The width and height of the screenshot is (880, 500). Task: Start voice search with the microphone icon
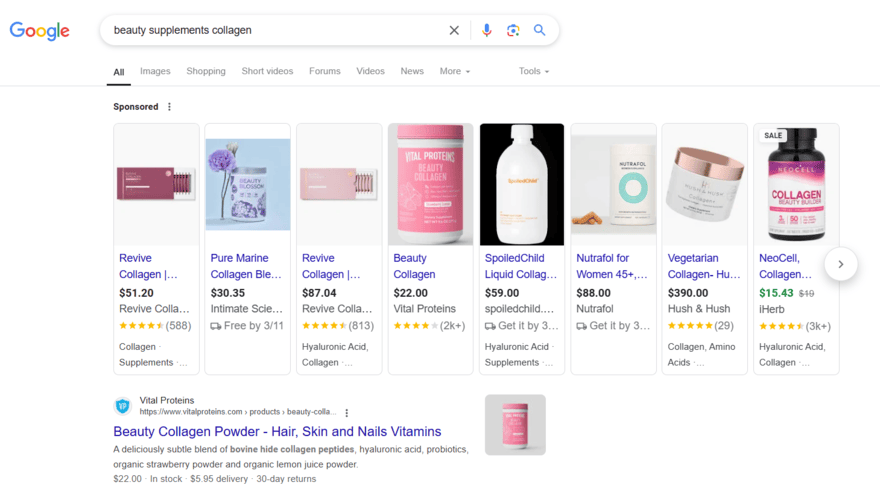(x=487, y=30)
